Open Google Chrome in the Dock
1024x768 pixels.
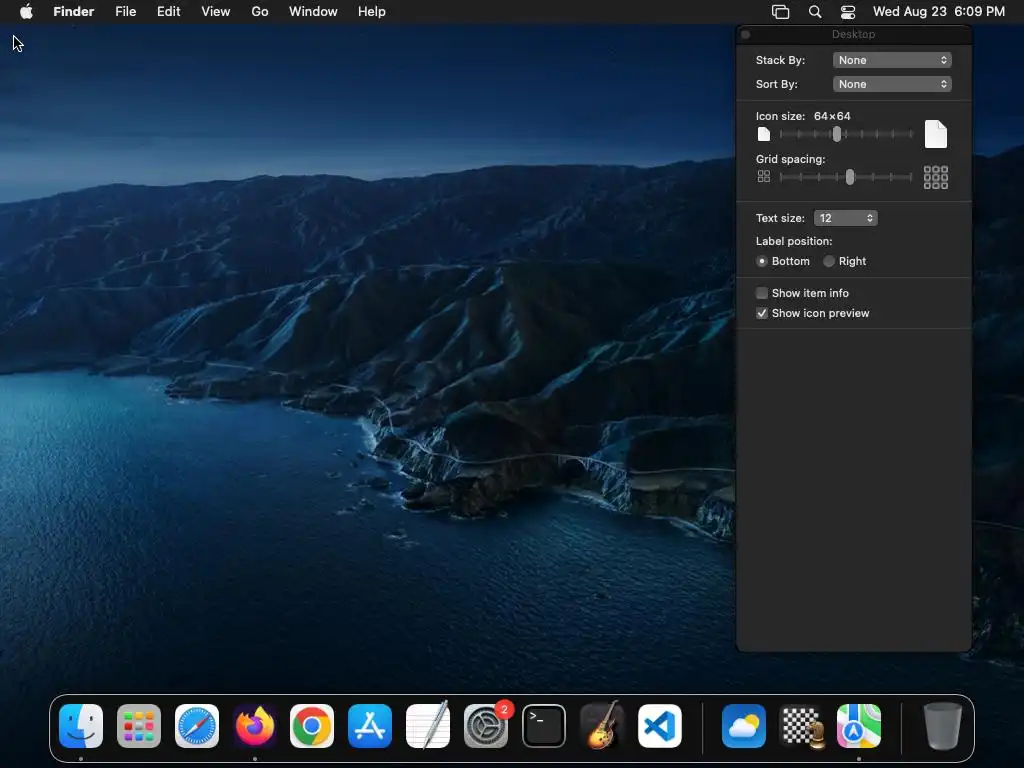(x=312, y=726)
